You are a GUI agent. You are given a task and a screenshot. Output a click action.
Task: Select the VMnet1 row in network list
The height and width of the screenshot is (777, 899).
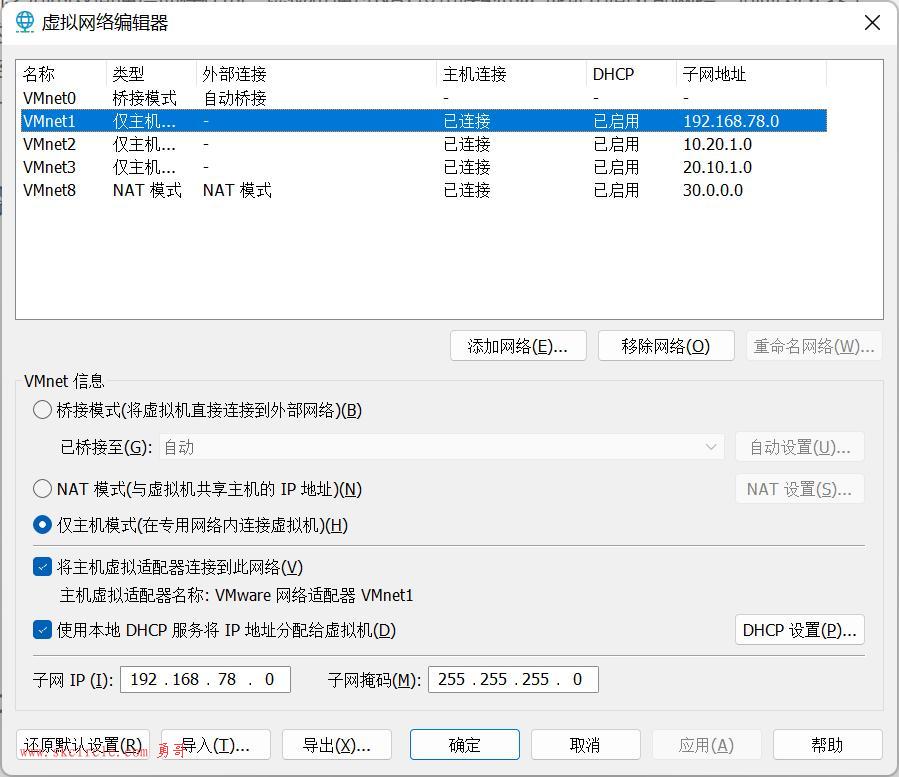coord(424,121)
